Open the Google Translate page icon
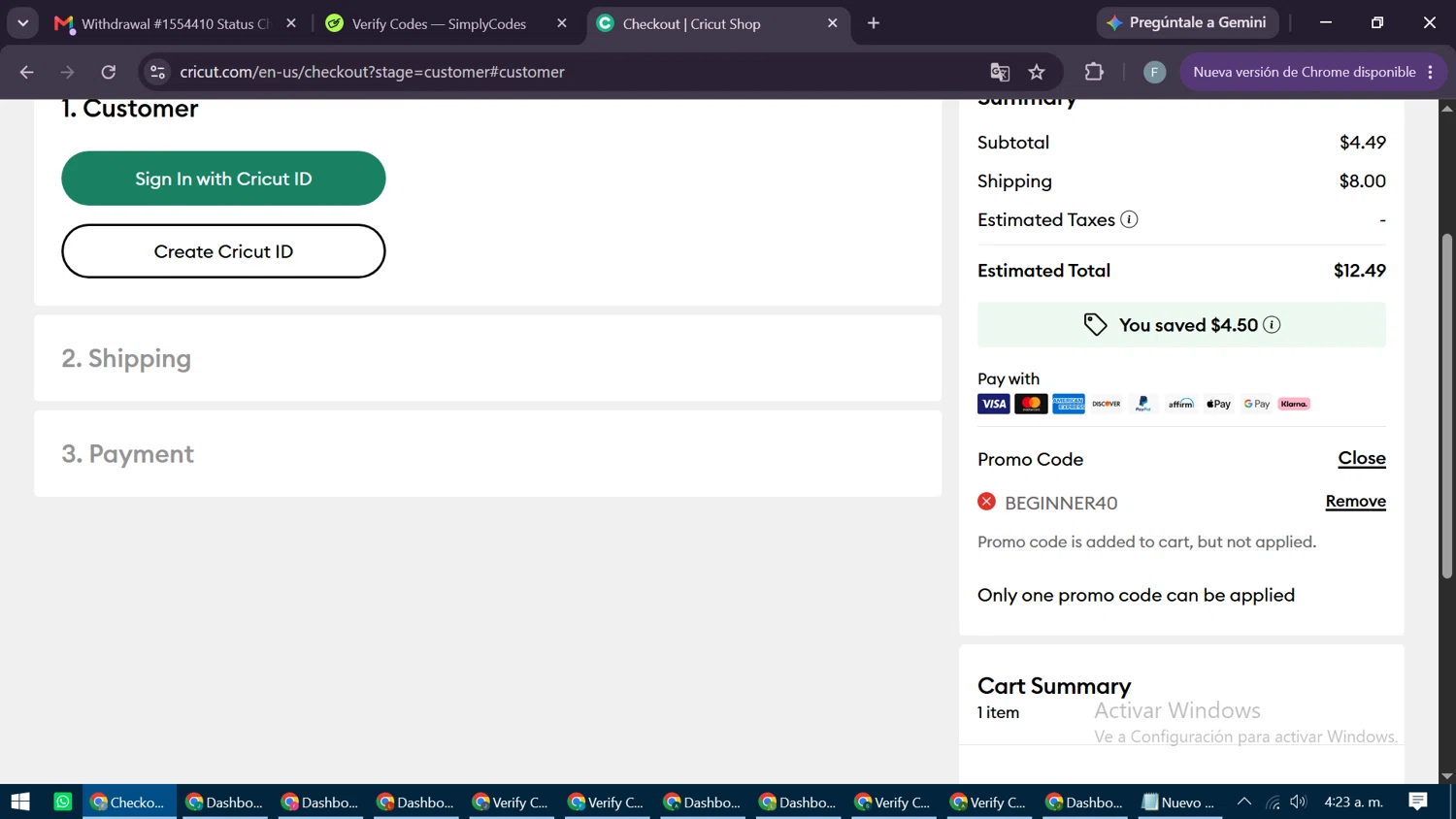 pos(1000,72)
